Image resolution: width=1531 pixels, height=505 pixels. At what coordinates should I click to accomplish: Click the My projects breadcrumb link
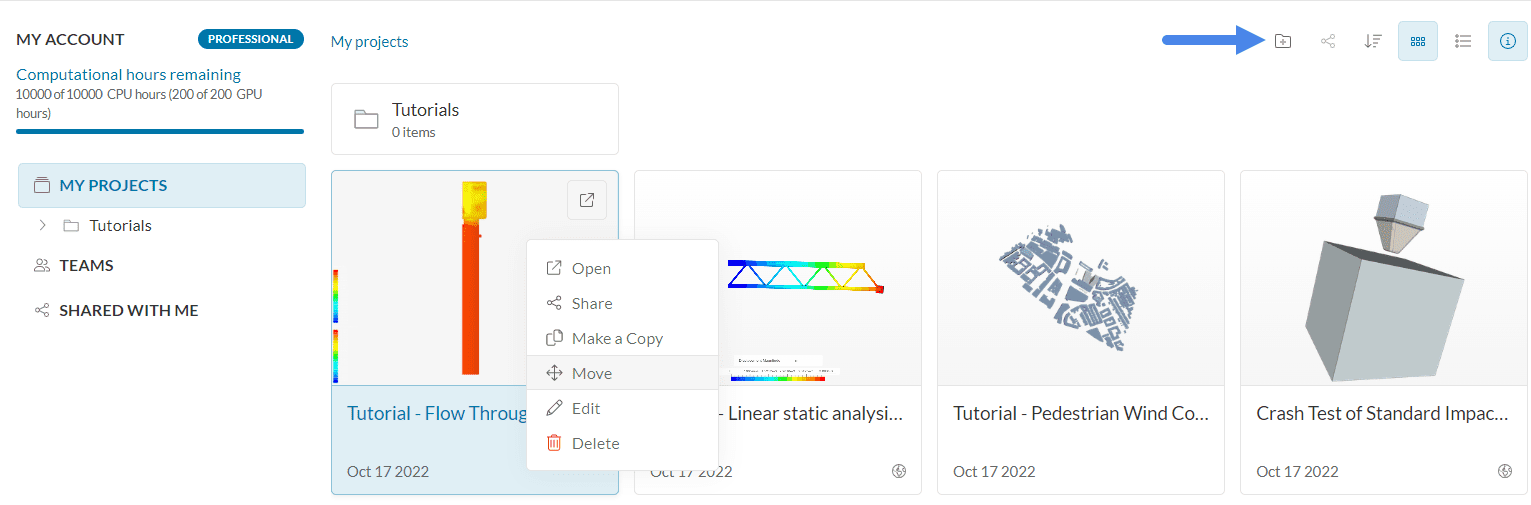pyautogui.click(x=369, y=41)
